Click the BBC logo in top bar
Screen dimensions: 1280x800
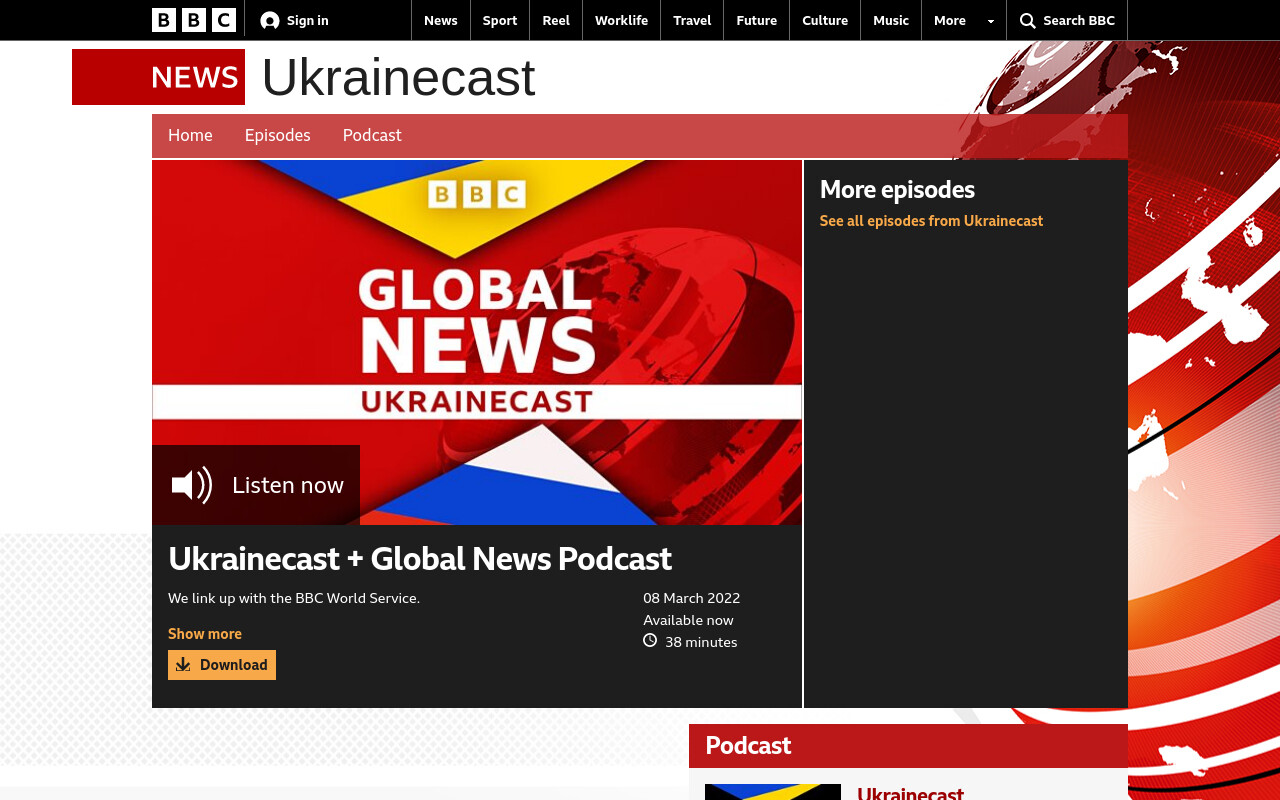click(194, 20)
